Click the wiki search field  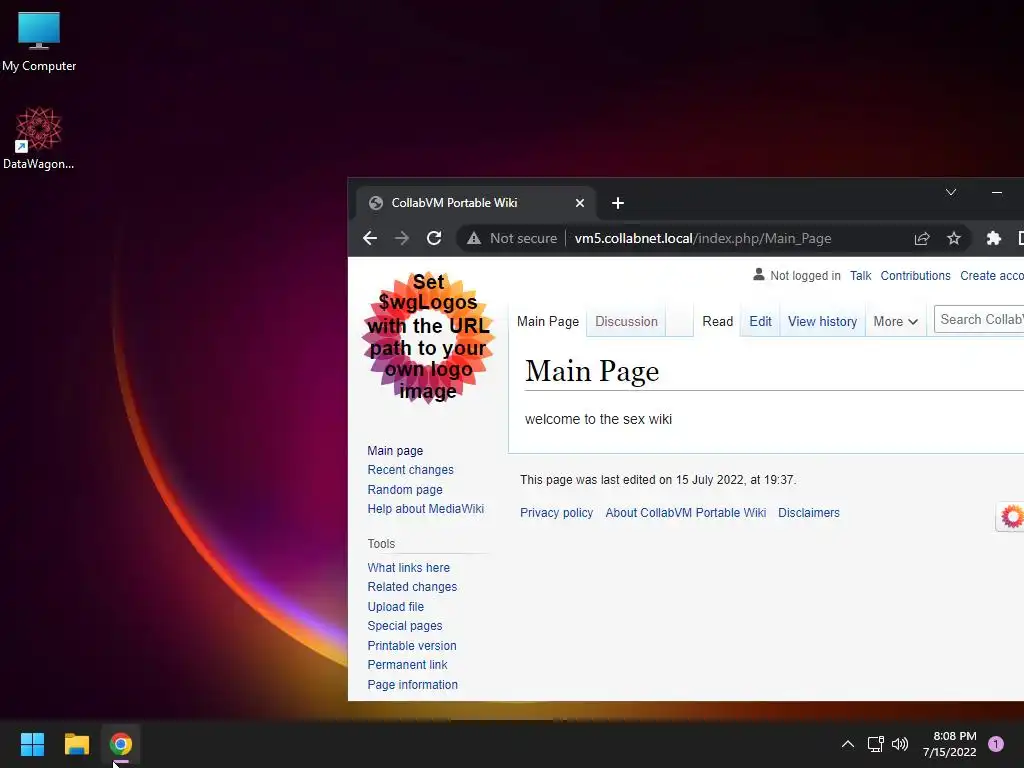[979, 319]
